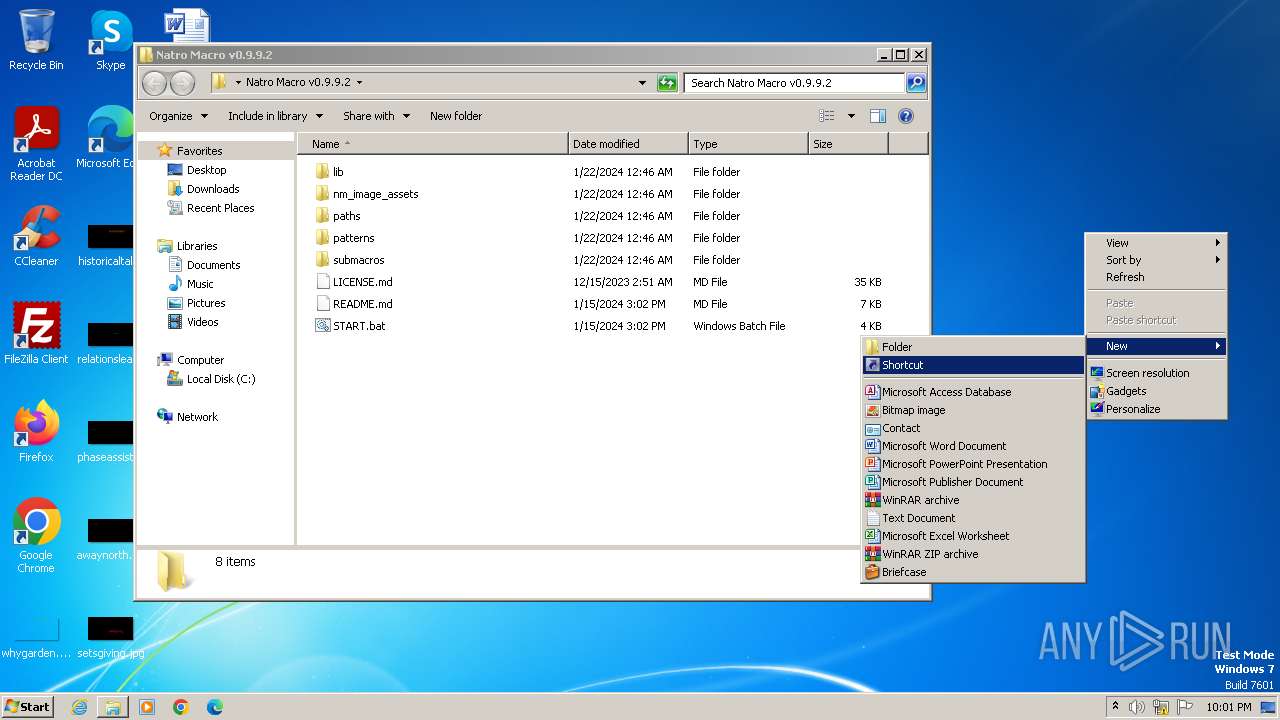Sort by the Type column header

(748, 144)
